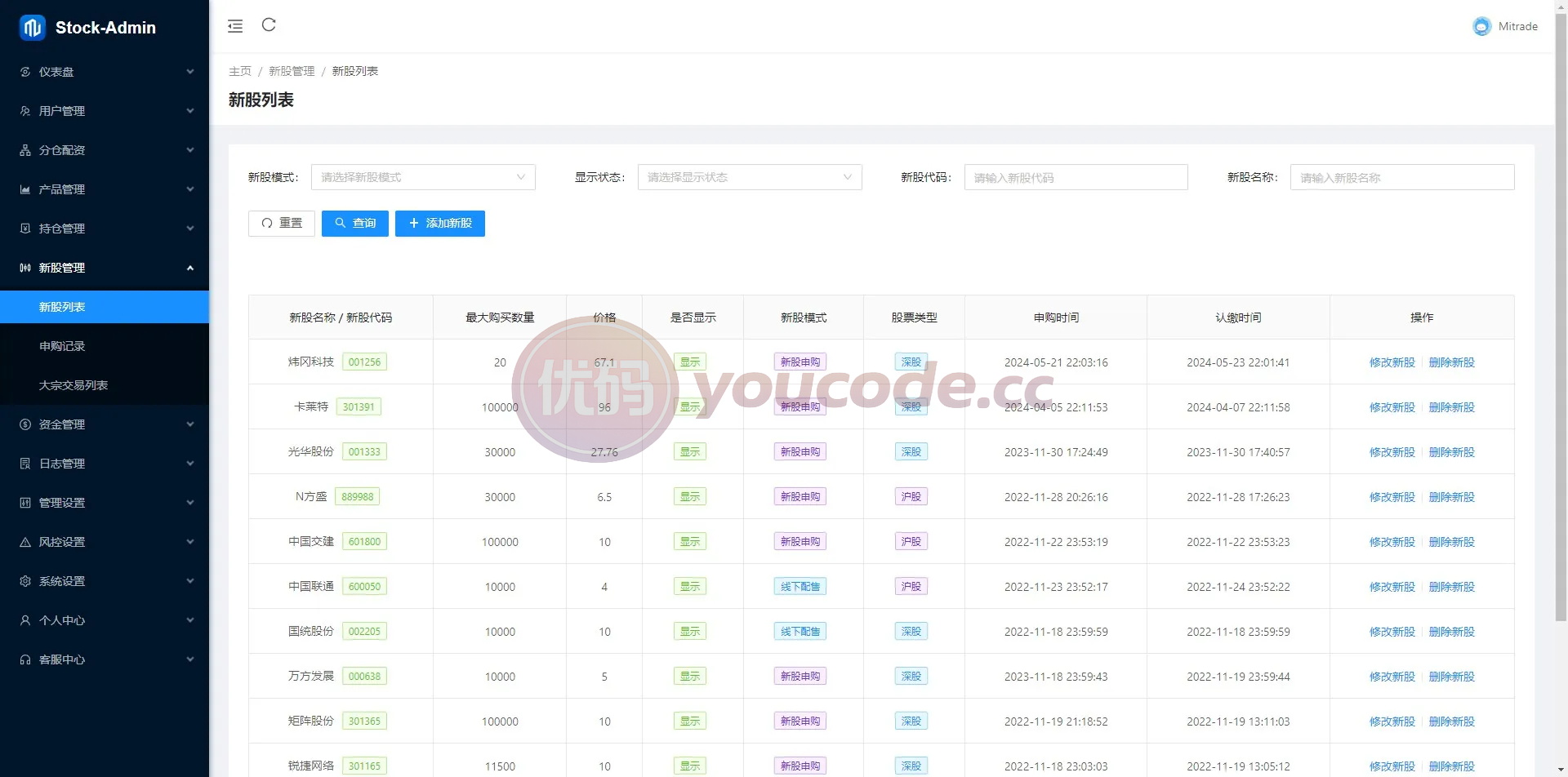This screenshot has height=777, width=1568.
Task: Open the 新股模式 select dropdown
Action: pos(423,177)
